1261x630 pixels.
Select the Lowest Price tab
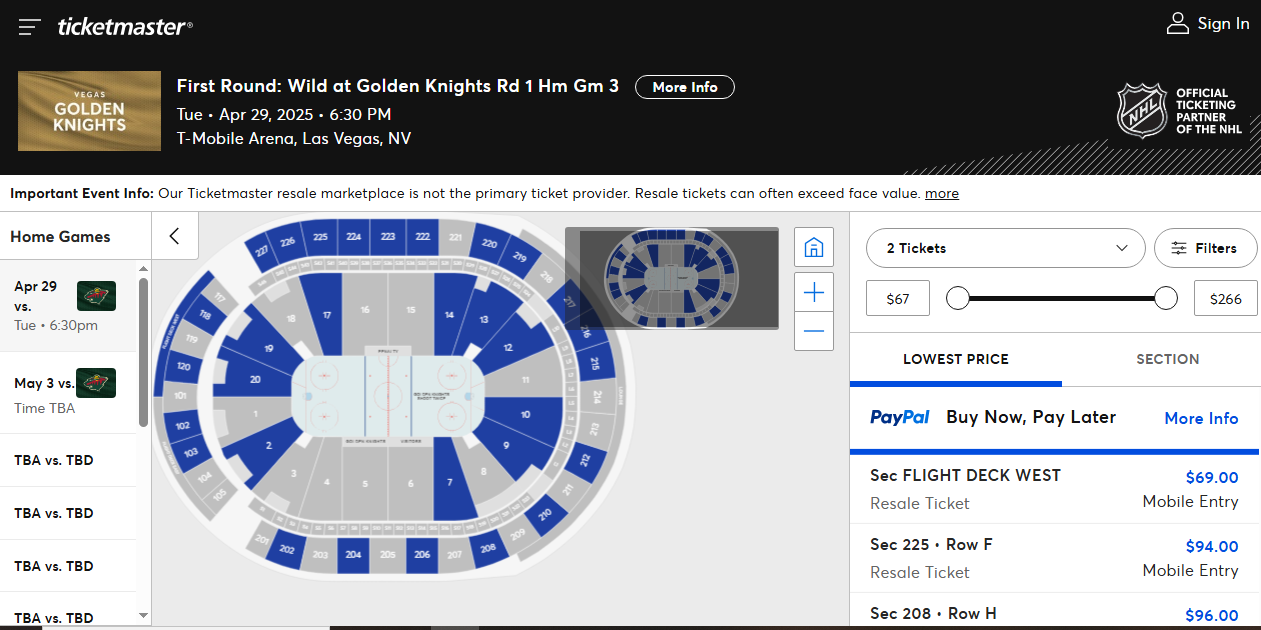point(955,359)
